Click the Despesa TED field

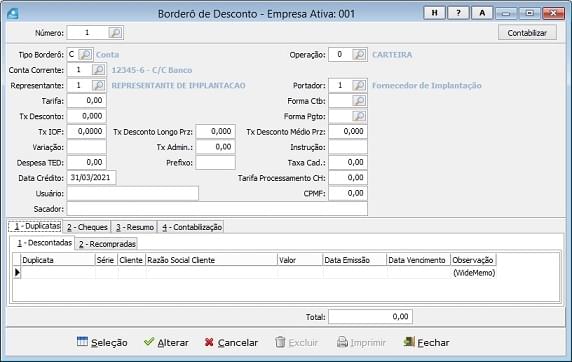click(x=86, y=162)
